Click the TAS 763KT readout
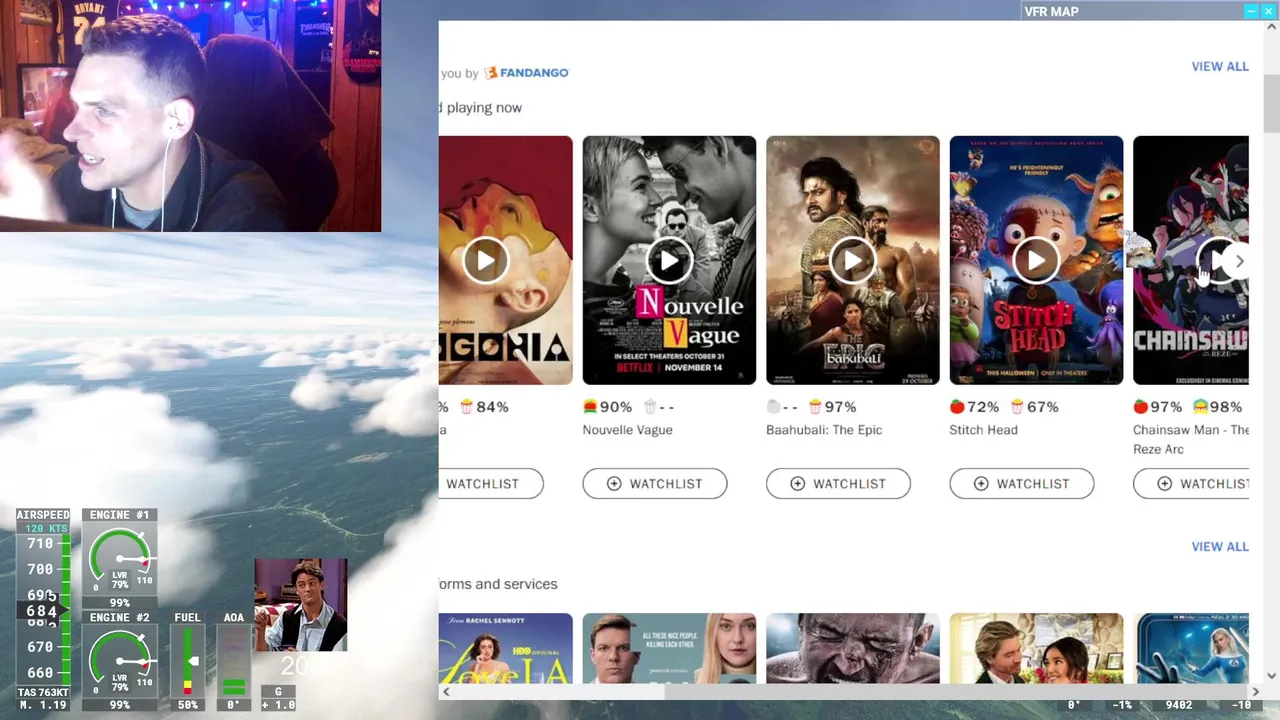 (x=43, y=693)
